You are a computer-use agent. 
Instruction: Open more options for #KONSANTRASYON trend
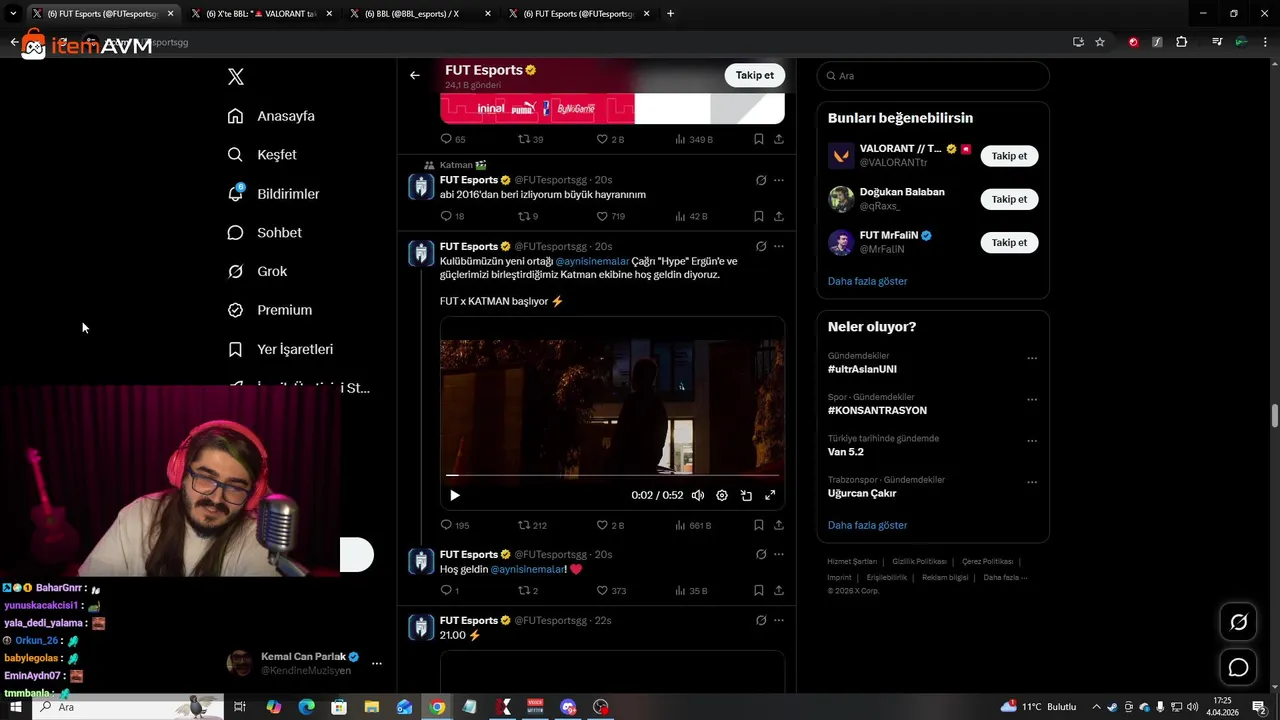pyautogui.click(x=1032, y=399)
